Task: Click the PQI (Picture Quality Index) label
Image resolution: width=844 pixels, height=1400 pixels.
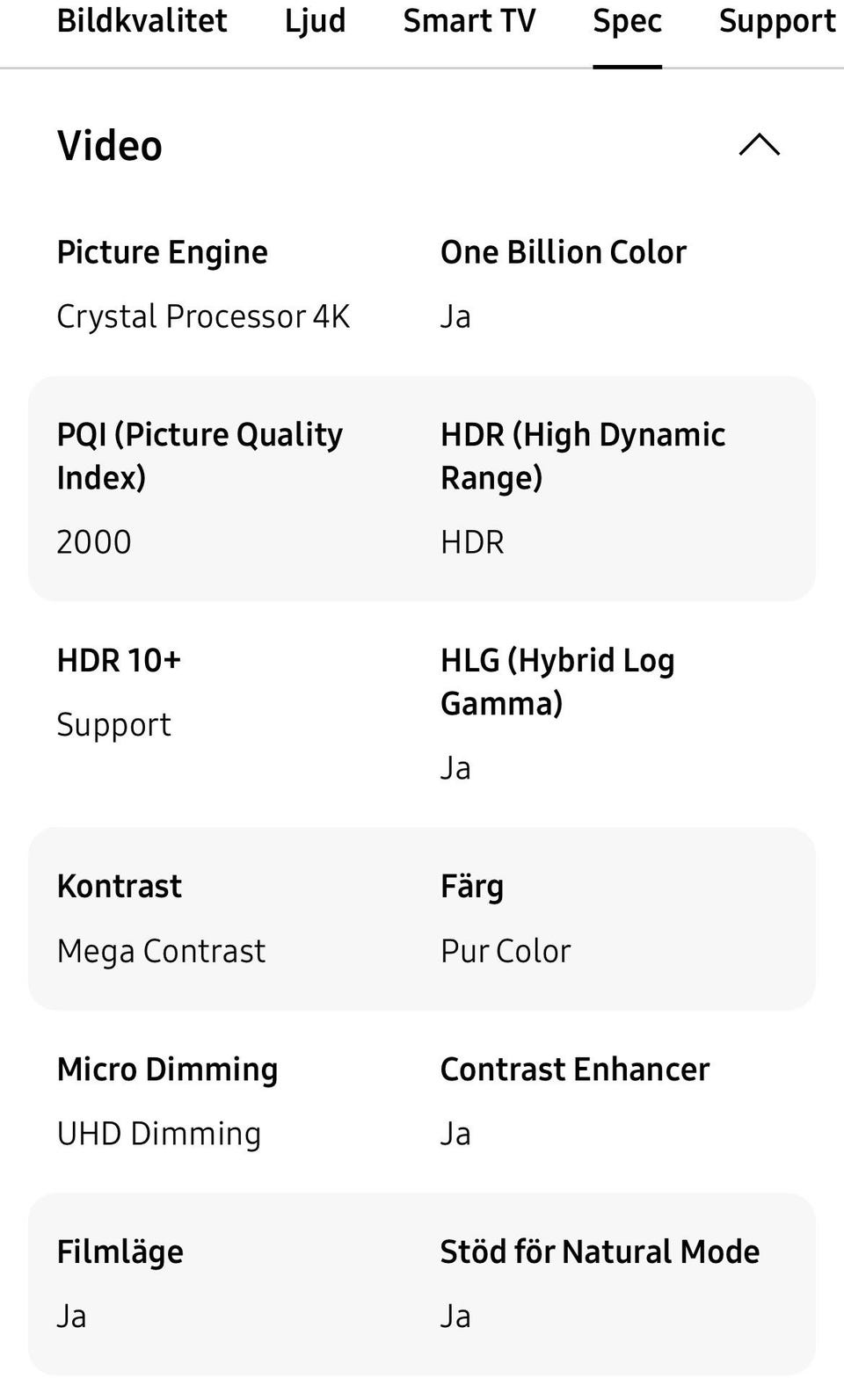Action: 200,455
